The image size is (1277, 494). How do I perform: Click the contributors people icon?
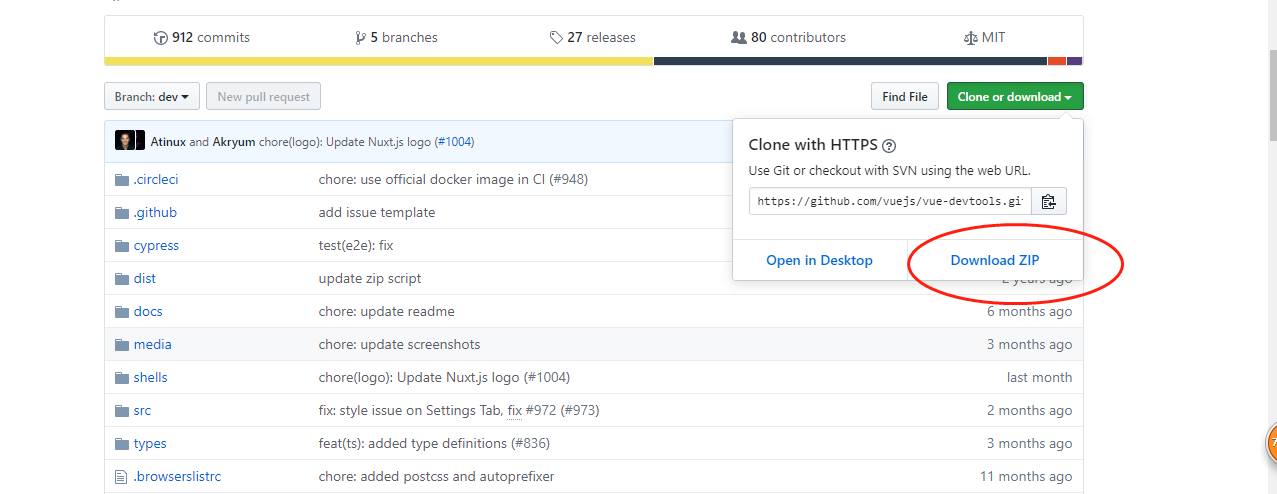pyautogui.click(x=739, y=38)
